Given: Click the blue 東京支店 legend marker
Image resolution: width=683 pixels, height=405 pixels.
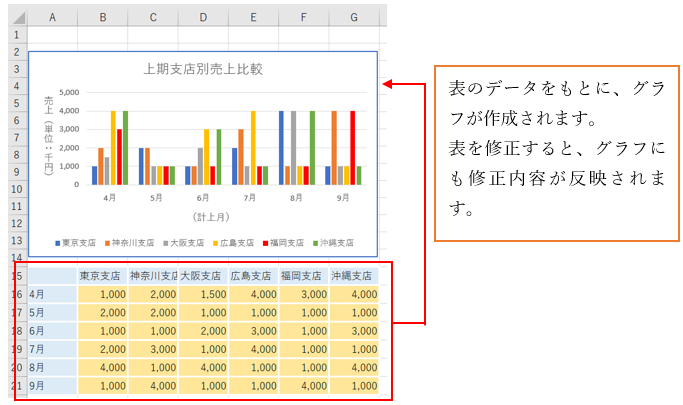Looking at the screenshot, I should point(58,242).
